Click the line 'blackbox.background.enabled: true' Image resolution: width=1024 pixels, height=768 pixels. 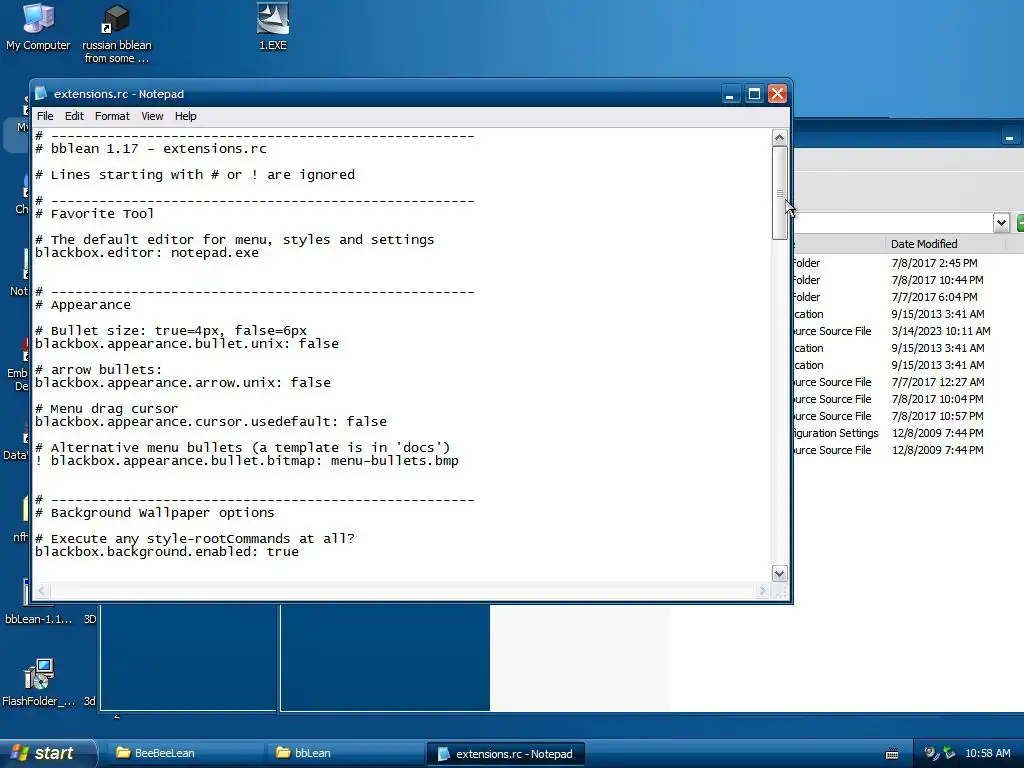[167, 552]
